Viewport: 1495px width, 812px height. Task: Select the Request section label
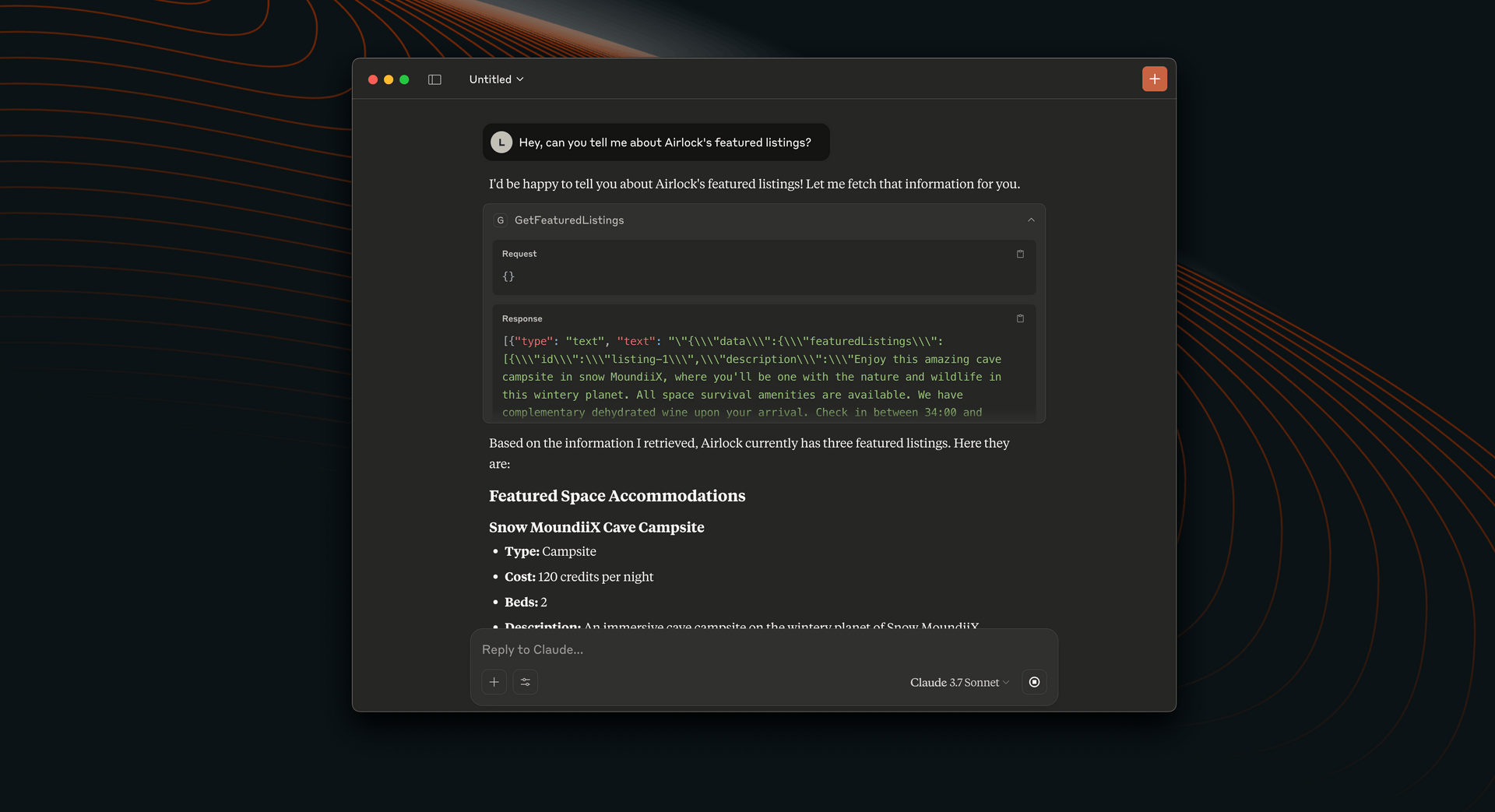click(x=519, y=254)
